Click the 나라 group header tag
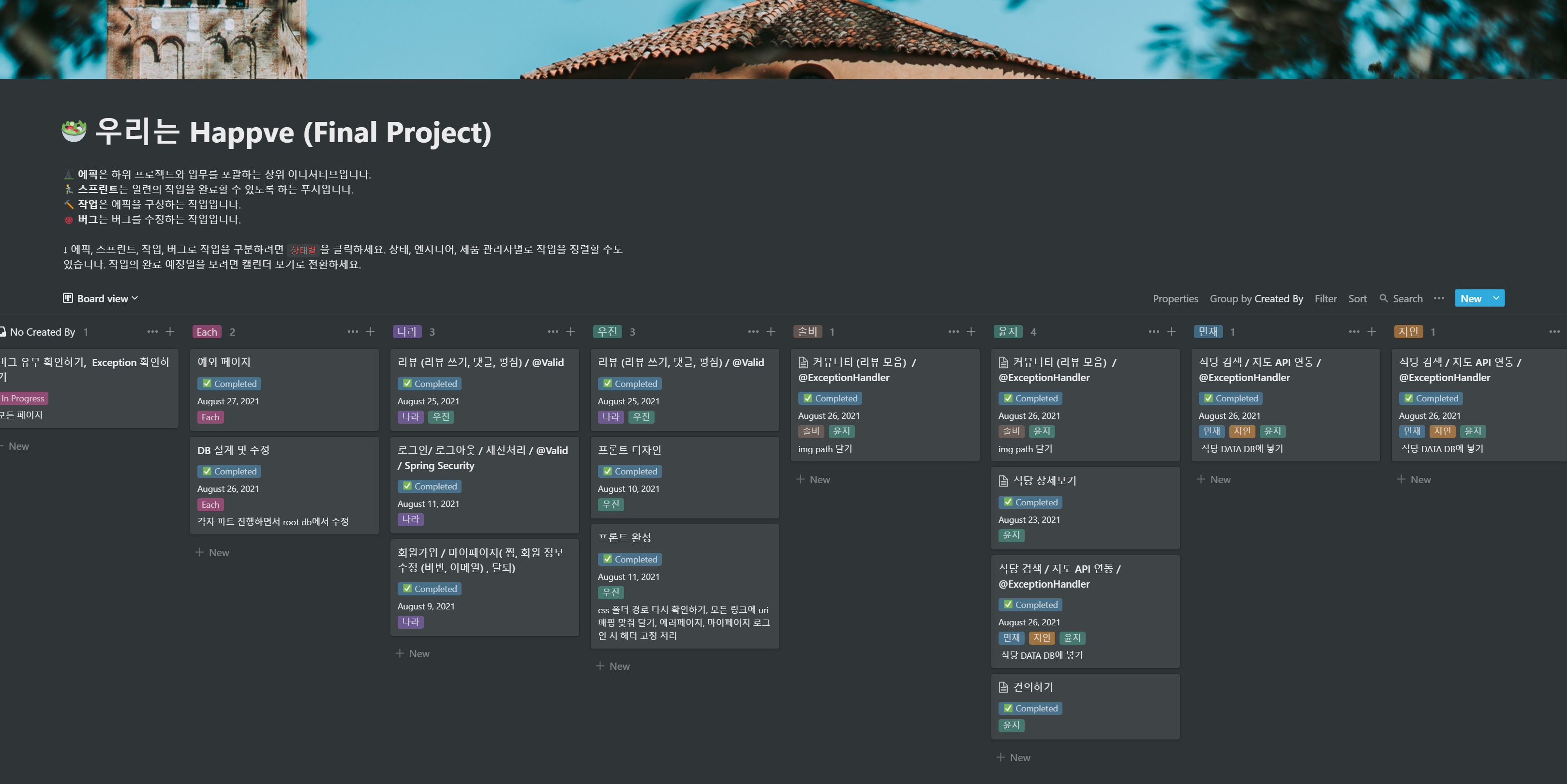The image size is (1567, 784). [407, 331]
